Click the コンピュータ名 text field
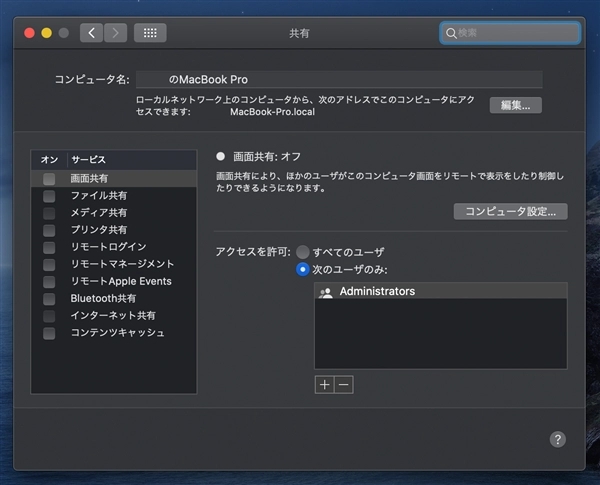Viewport: 600px width, 485px height. pos(339,80)
